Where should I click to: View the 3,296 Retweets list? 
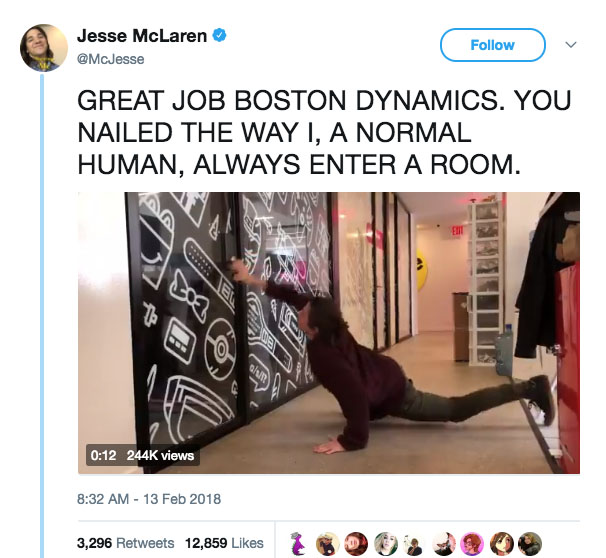[x=126, y=543]
